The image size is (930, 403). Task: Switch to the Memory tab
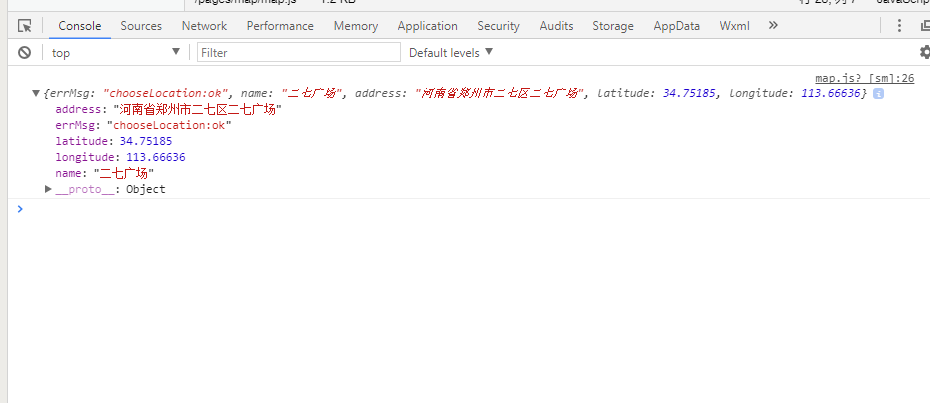click(356, 26)
